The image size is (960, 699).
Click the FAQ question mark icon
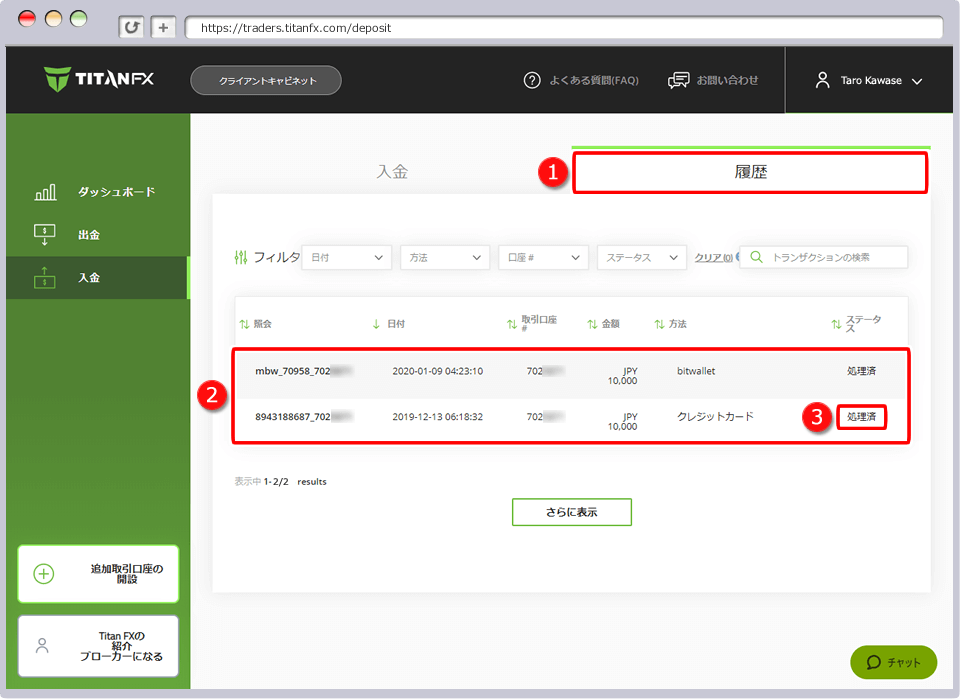532,80
